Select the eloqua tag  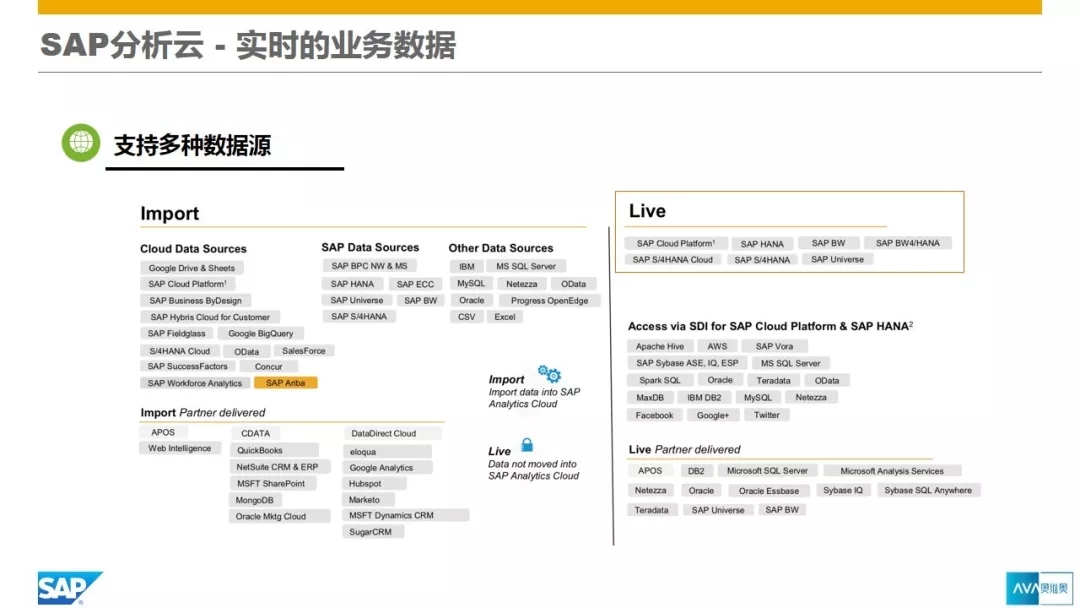coord(386,452)
